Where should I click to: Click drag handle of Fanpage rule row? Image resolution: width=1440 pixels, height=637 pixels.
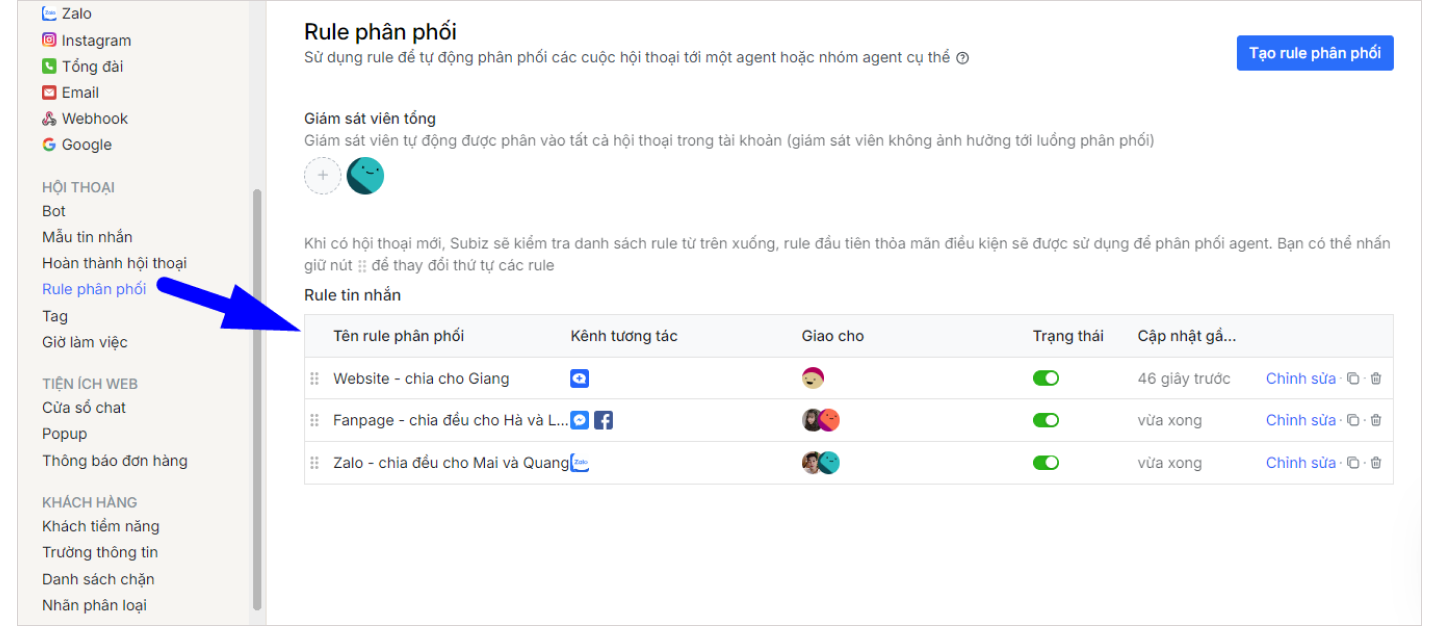(314, 421)
